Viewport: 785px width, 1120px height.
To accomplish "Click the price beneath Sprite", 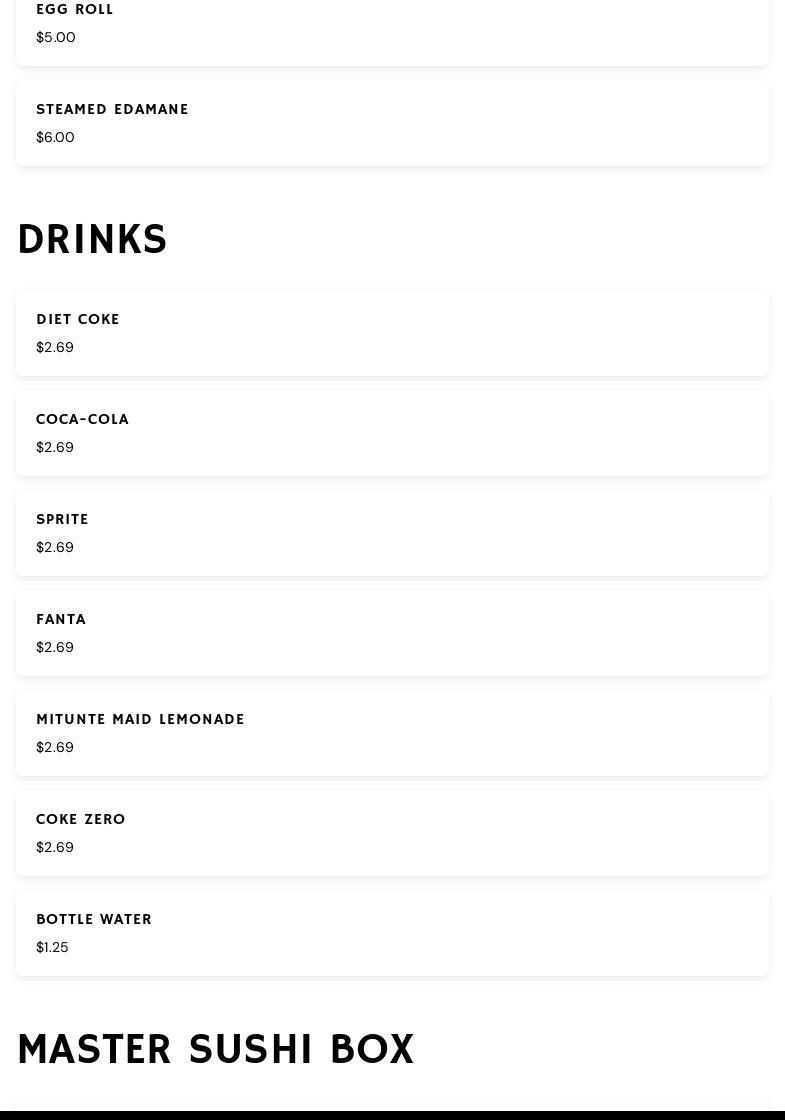I will pos(55,548).
